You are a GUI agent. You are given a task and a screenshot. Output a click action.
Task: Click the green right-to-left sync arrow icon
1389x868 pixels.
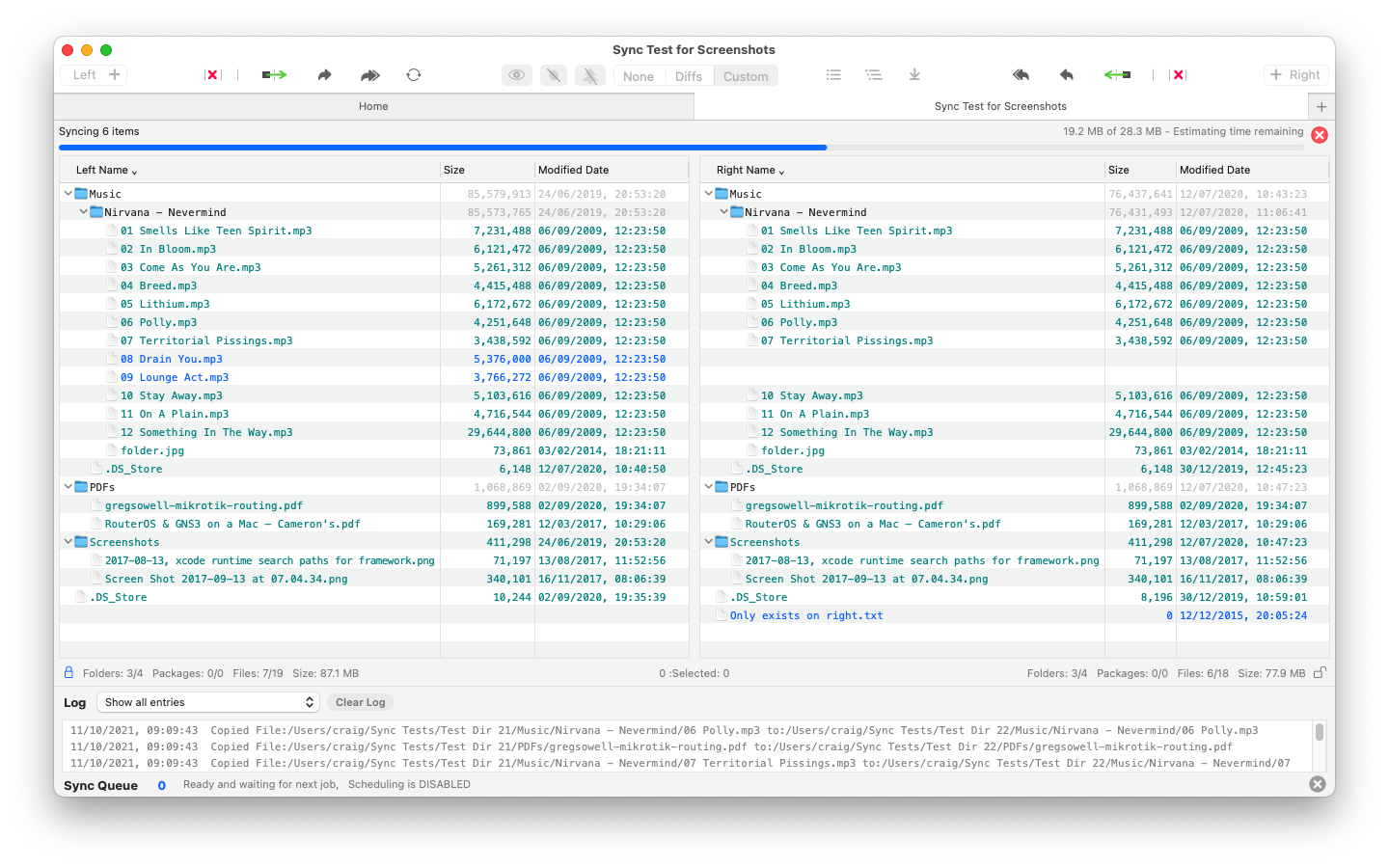[1117, 75]
